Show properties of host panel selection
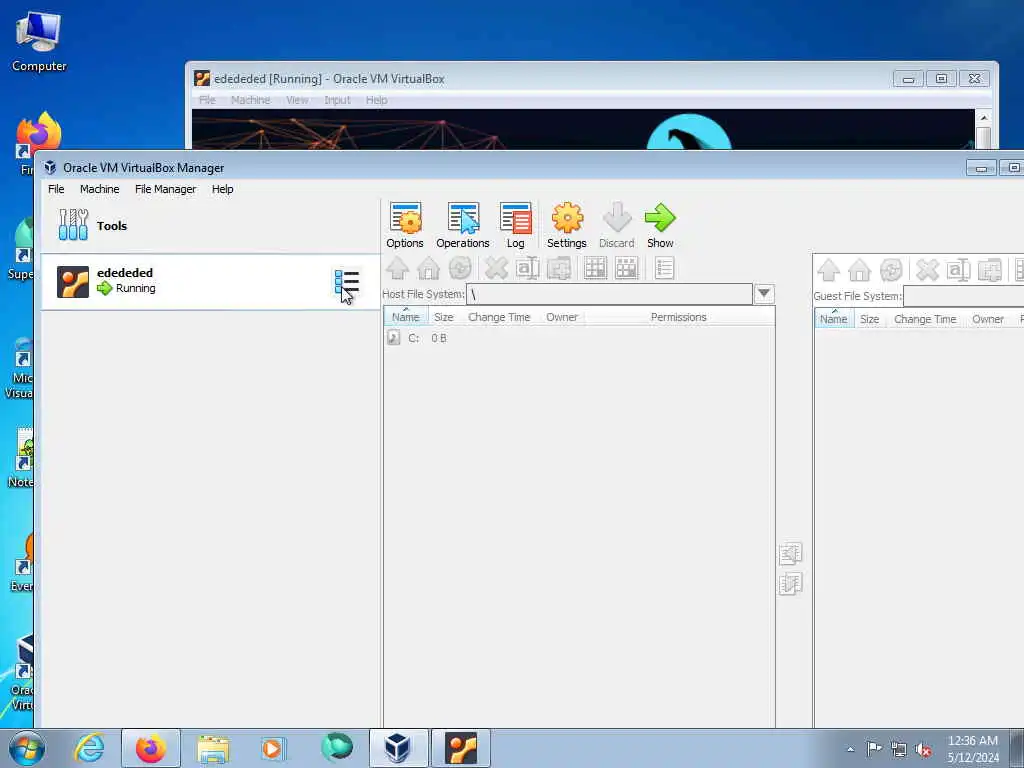Viewport: 1024px width, 768px height. point(664,268)
